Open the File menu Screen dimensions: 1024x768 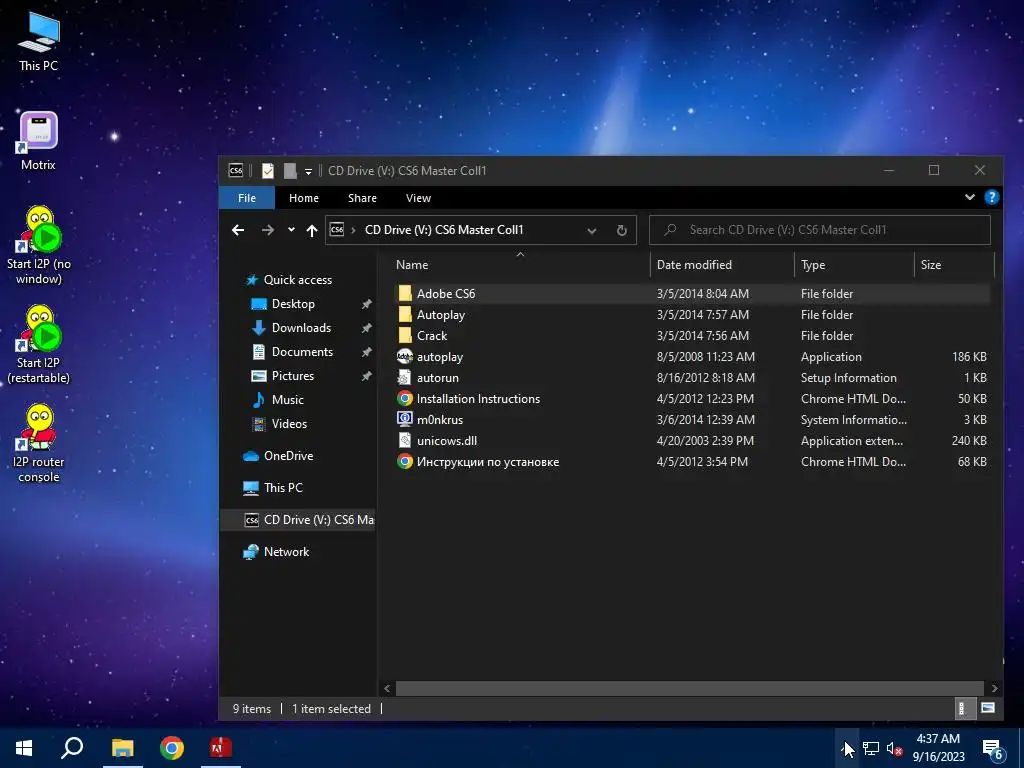pos(247,198)
